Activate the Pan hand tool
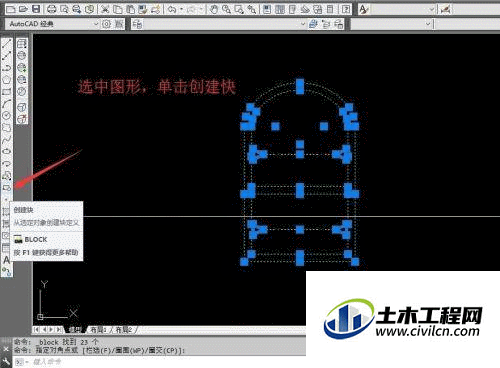This screenshot has width=500, height=368. pyautogui.click(x=214, y=9)
